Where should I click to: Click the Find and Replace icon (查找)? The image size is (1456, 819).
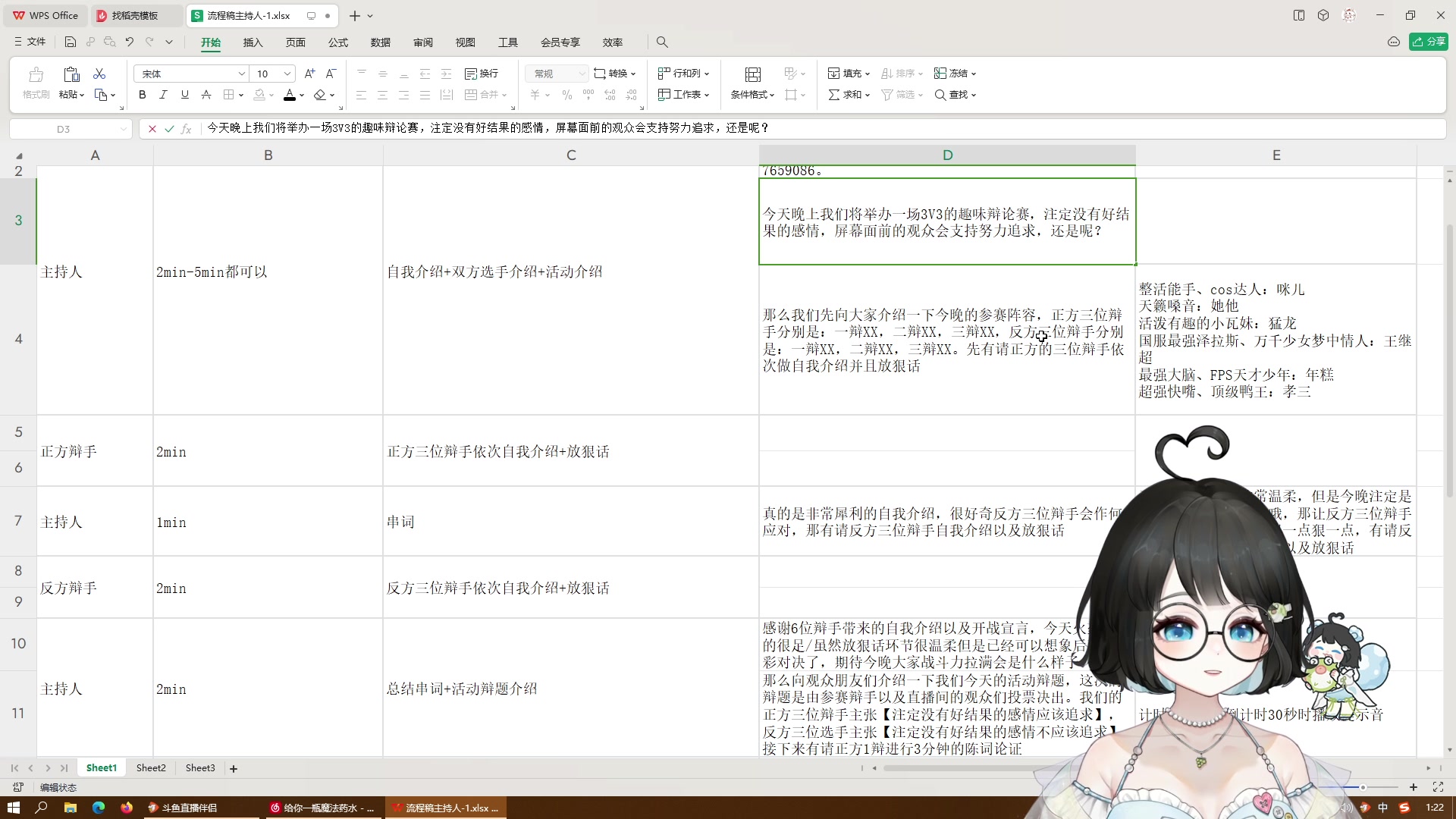click(955, 94)
